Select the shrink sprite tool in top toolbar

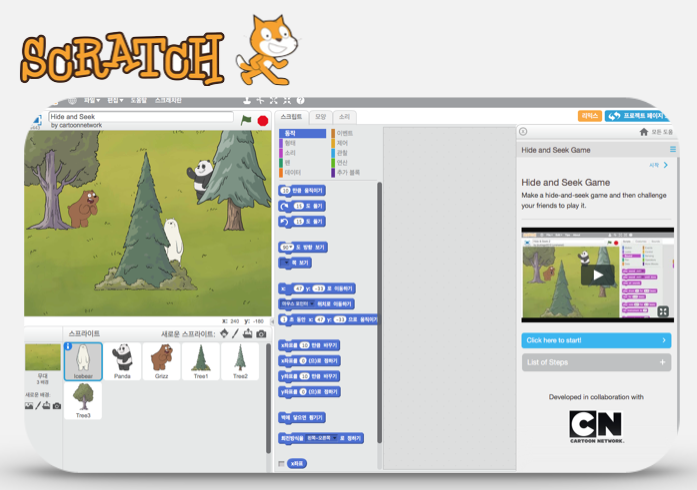point(287,101)
